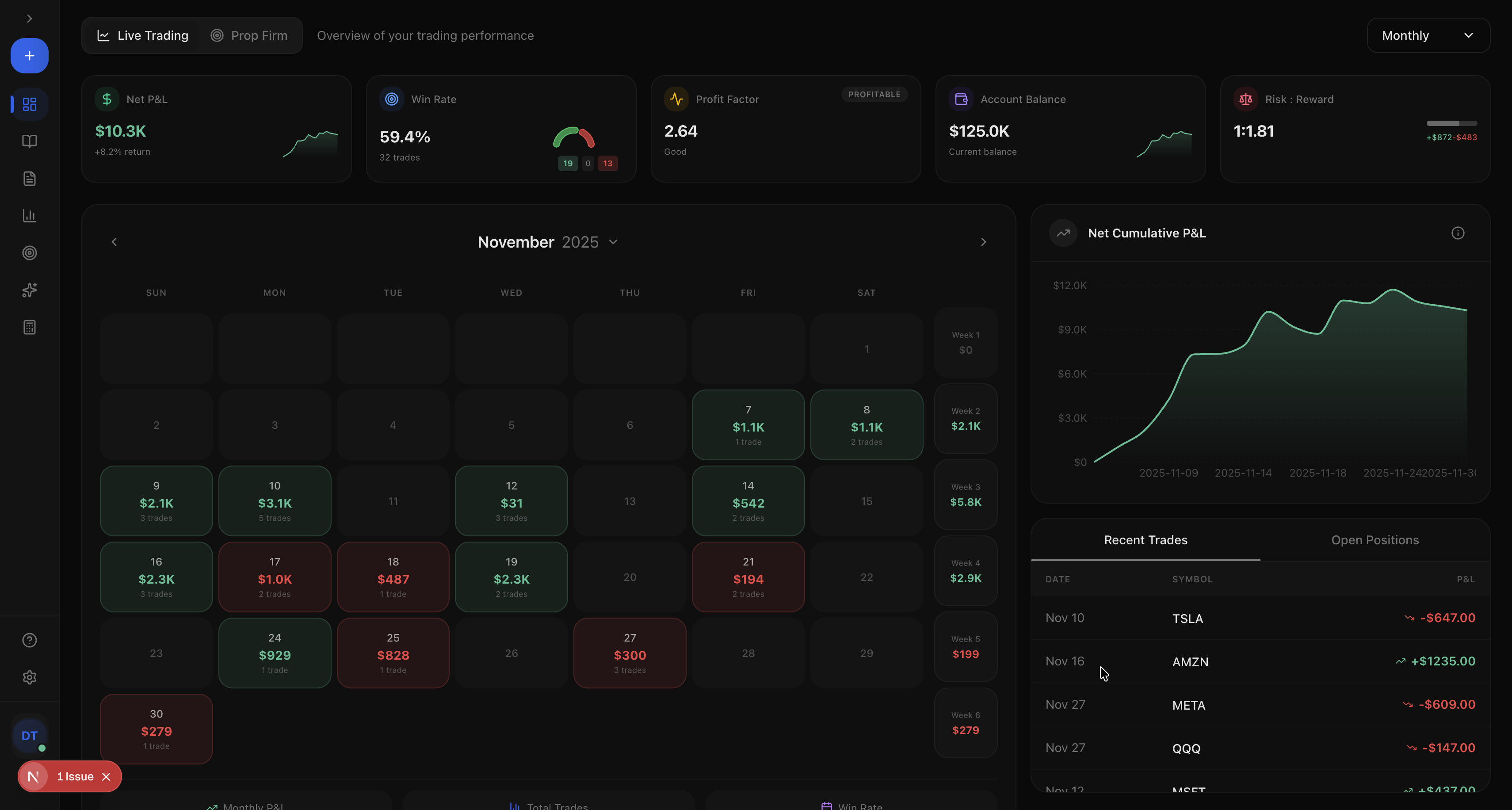Click the info icon on Net Cumulative P&L

pyautogui.click(x=1458, y=233)
